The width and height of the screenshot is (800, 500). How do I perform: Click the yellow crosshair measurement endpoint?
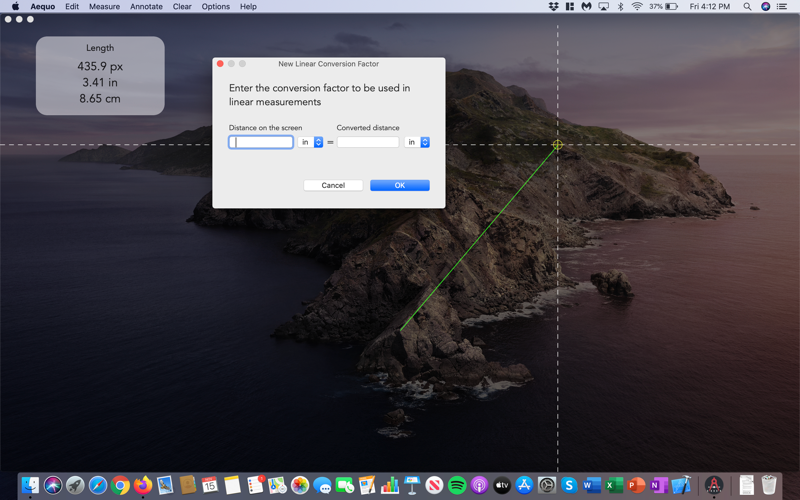coord(558,145)
